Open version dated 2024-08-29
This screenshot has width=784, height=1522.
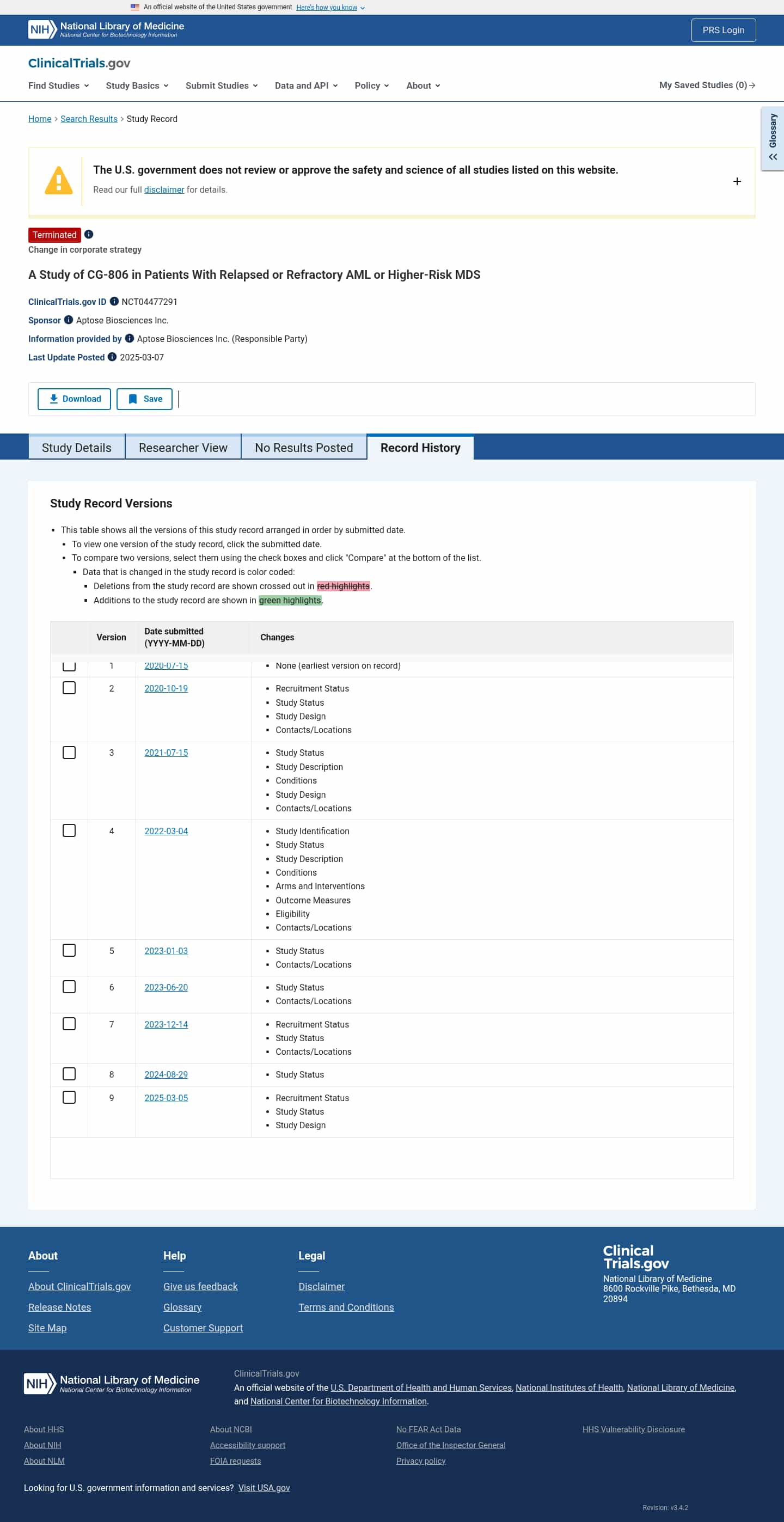point(166,1074)
